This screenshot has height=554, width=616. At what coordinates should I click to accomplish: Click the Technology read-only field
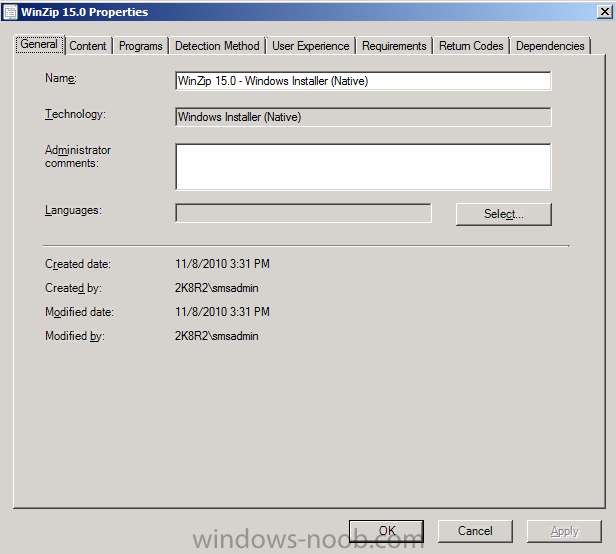point(363,117)
